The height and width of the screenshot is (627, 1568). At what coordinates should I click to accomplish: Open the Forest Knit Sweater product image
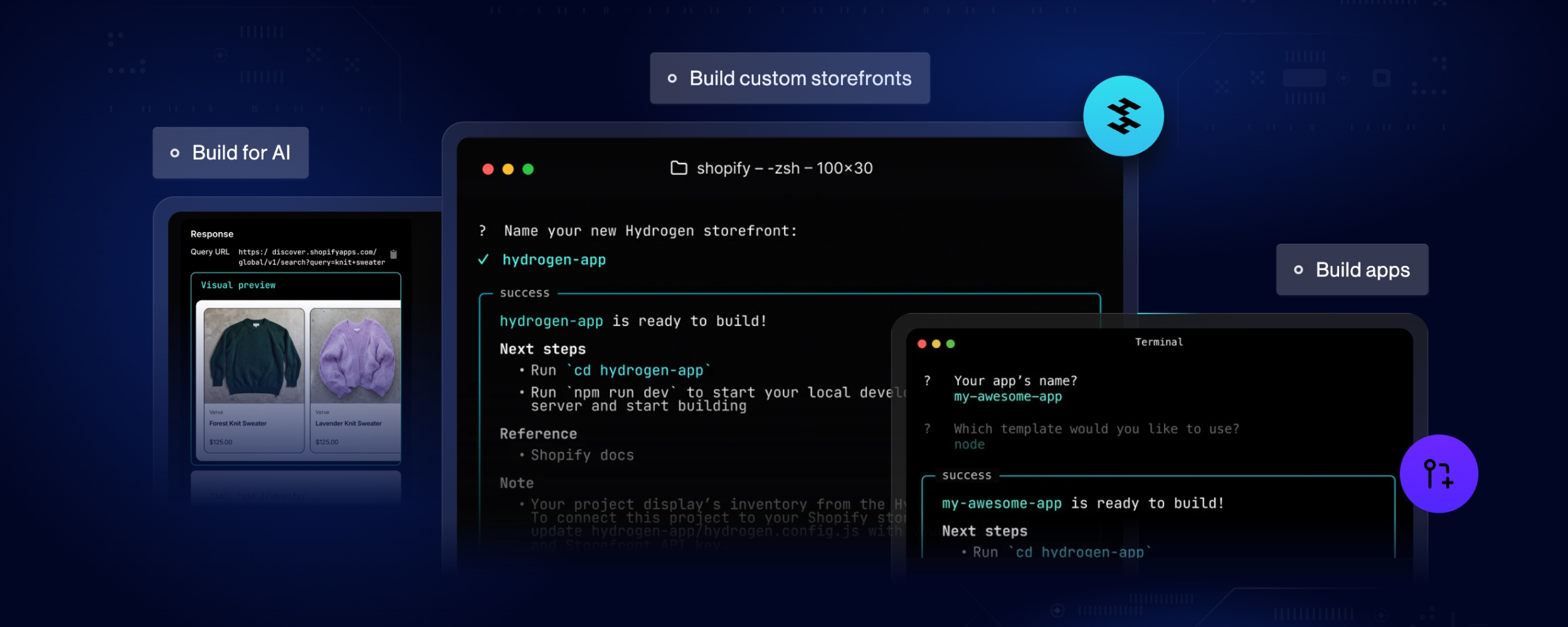pos(254,356)
